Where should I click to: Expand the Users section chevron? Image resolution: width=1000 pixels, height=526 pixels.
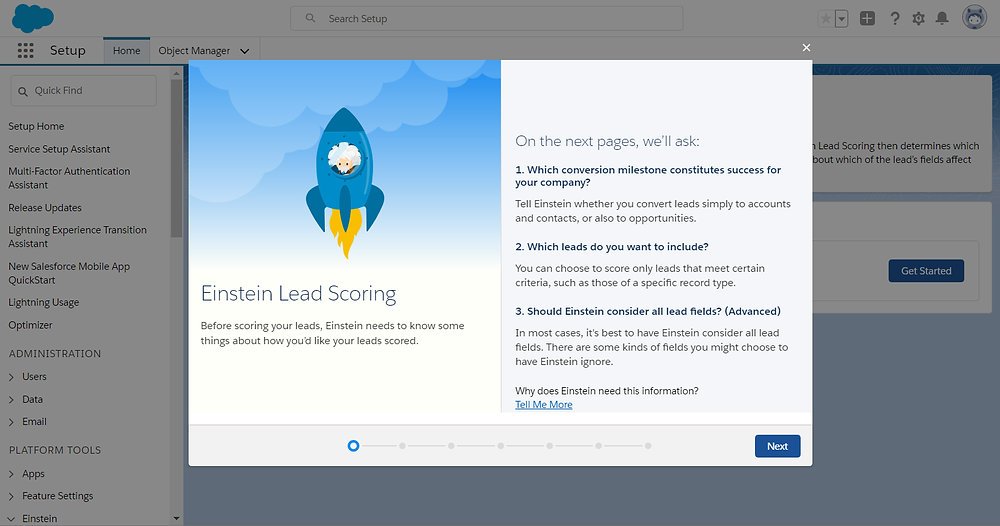point(11,377)
